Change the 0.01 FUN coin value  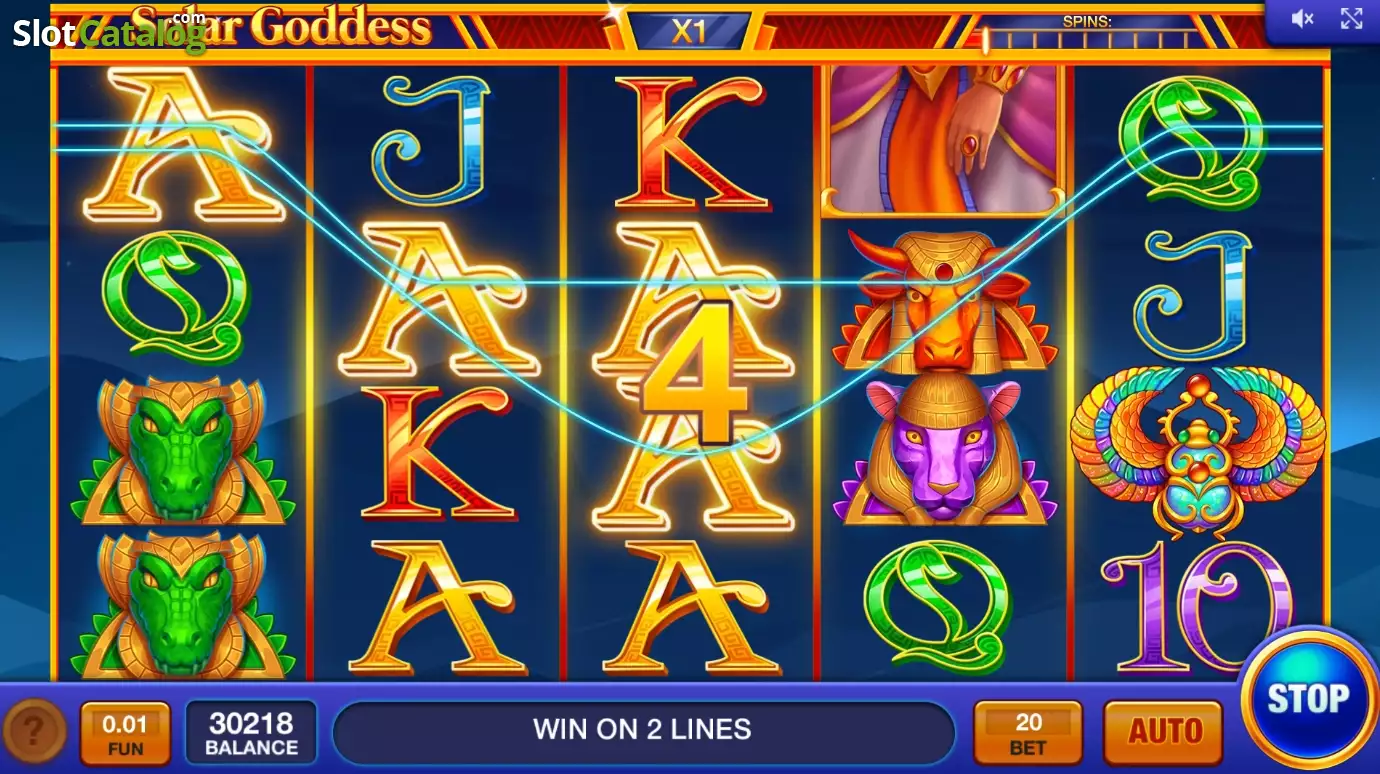(x=125, y=733)
